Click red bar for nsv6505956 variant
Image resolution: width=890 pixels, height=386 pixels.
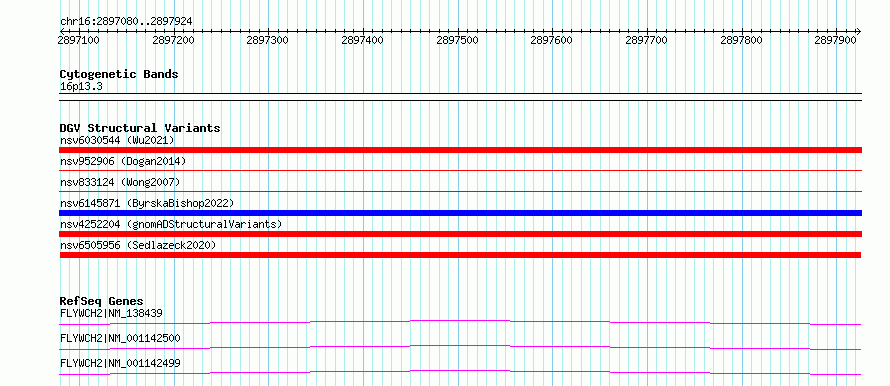[x=460, y=255]
